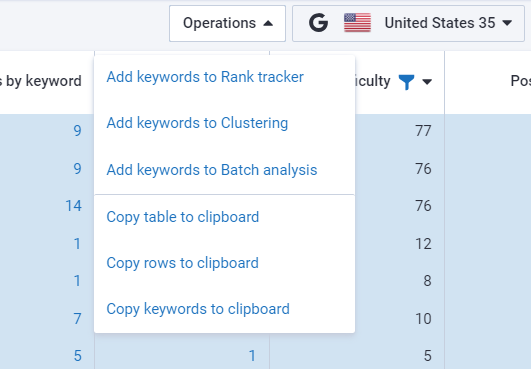Open the Operations dropdown button
This screenshot has height=369, width=531.
click(227, 23)
